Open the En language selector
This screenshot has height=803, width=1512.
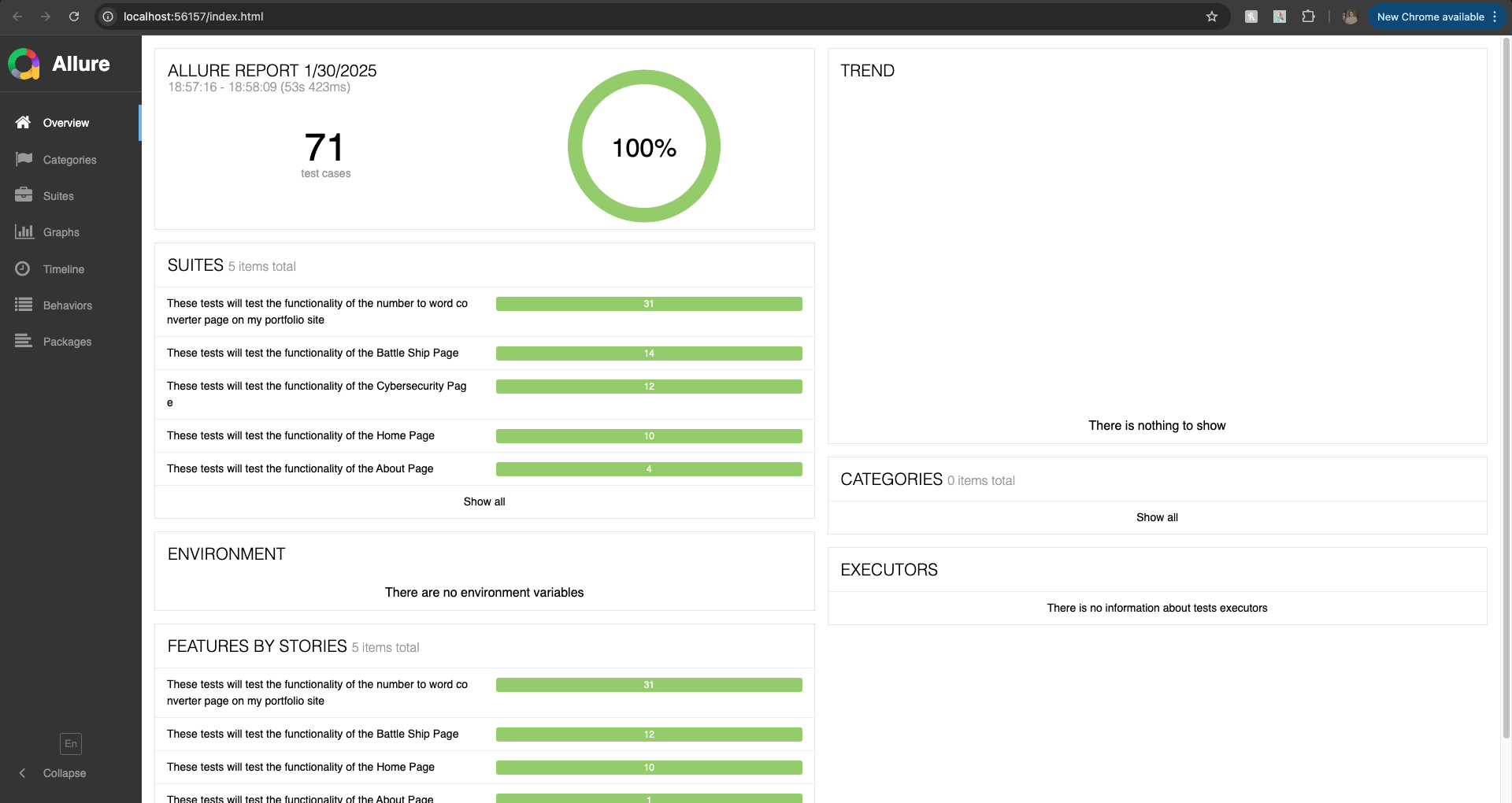tap(71, 744)
